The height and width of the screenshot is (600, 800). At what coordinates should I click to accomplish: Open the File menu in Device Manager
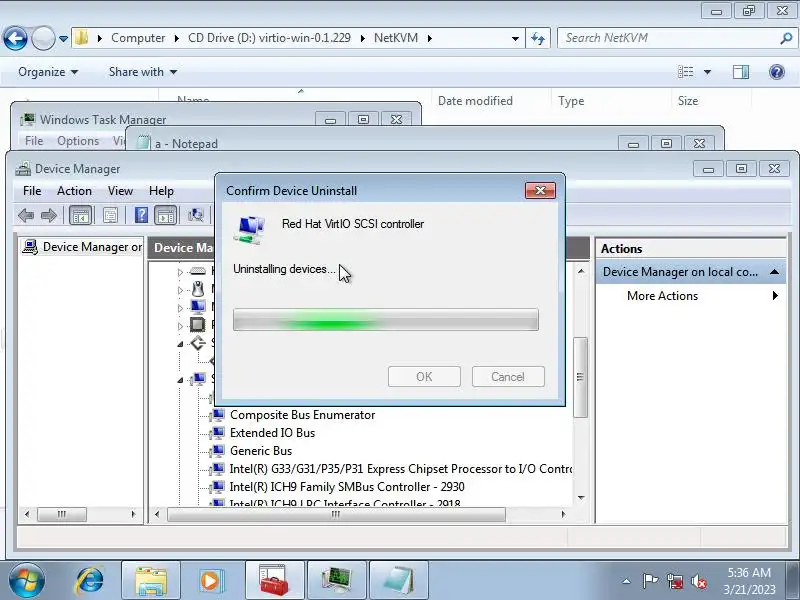(32, 191)
